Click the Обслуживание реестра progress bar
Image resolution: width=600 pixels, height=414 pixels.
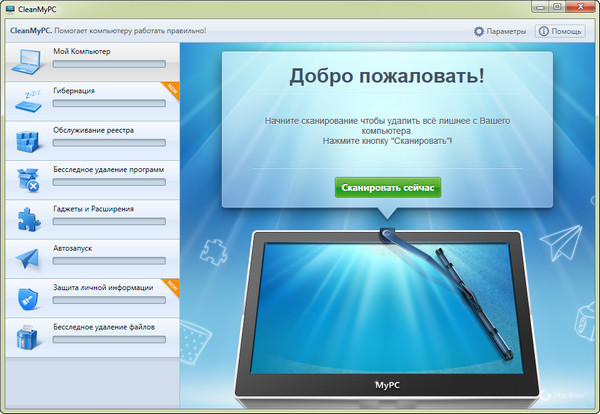pyautogui.click(x=109, y=143)
